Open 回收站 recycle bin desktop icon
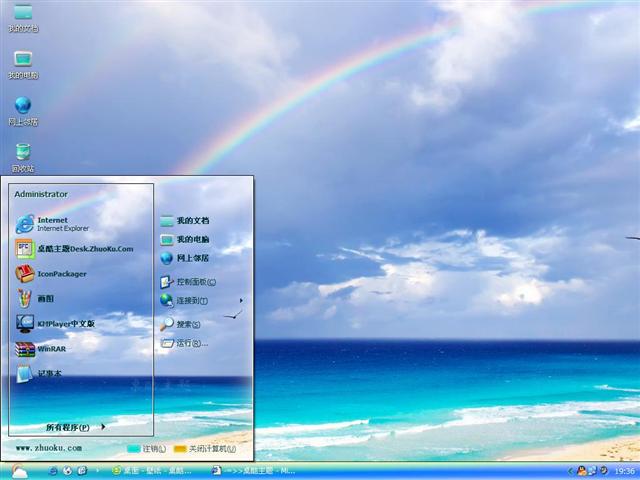Screen dimensions: 640x480 click(x=23, y=158)
